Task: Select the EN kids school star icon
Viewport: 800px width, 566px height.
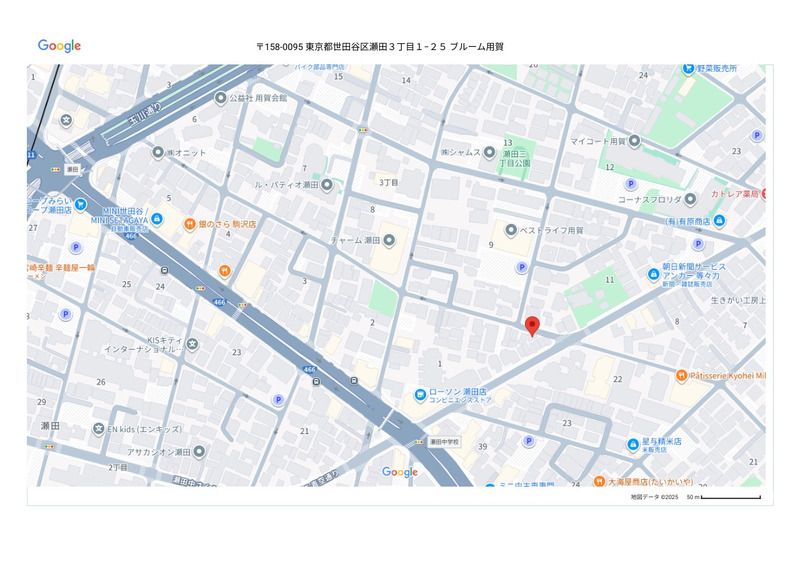Action: tap(98, 429)
